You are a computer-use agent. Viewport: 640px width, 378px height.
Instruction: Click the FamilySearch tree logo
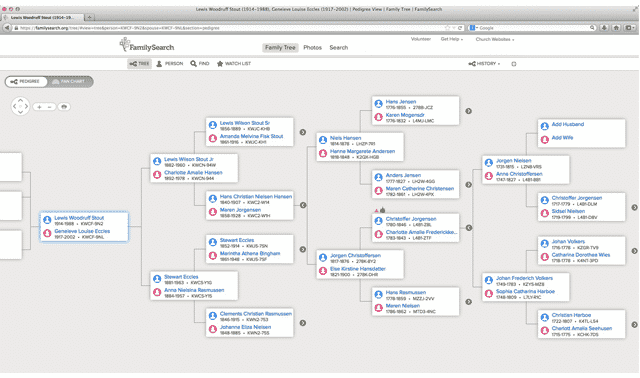coord(147,45)
